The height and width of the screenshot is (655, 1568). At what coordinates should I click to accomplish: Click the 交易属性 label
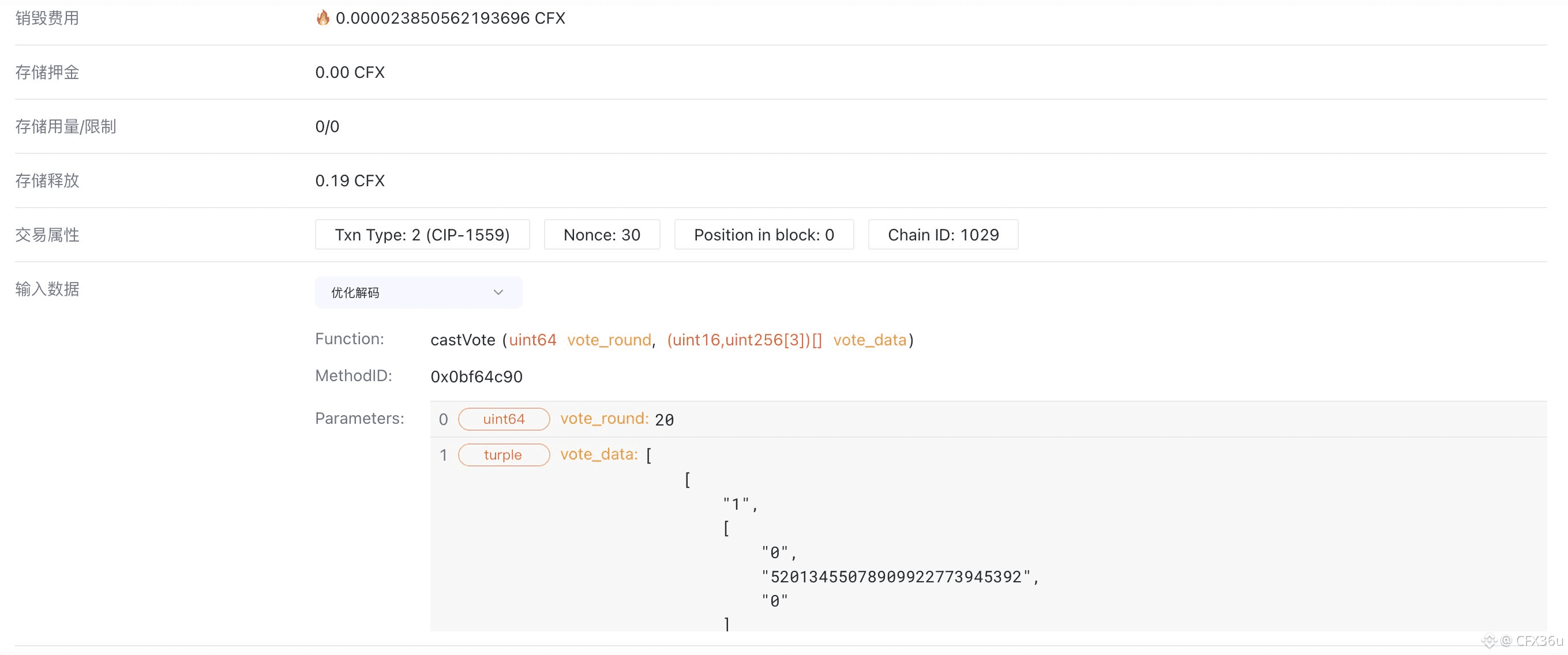pos(47,235)
